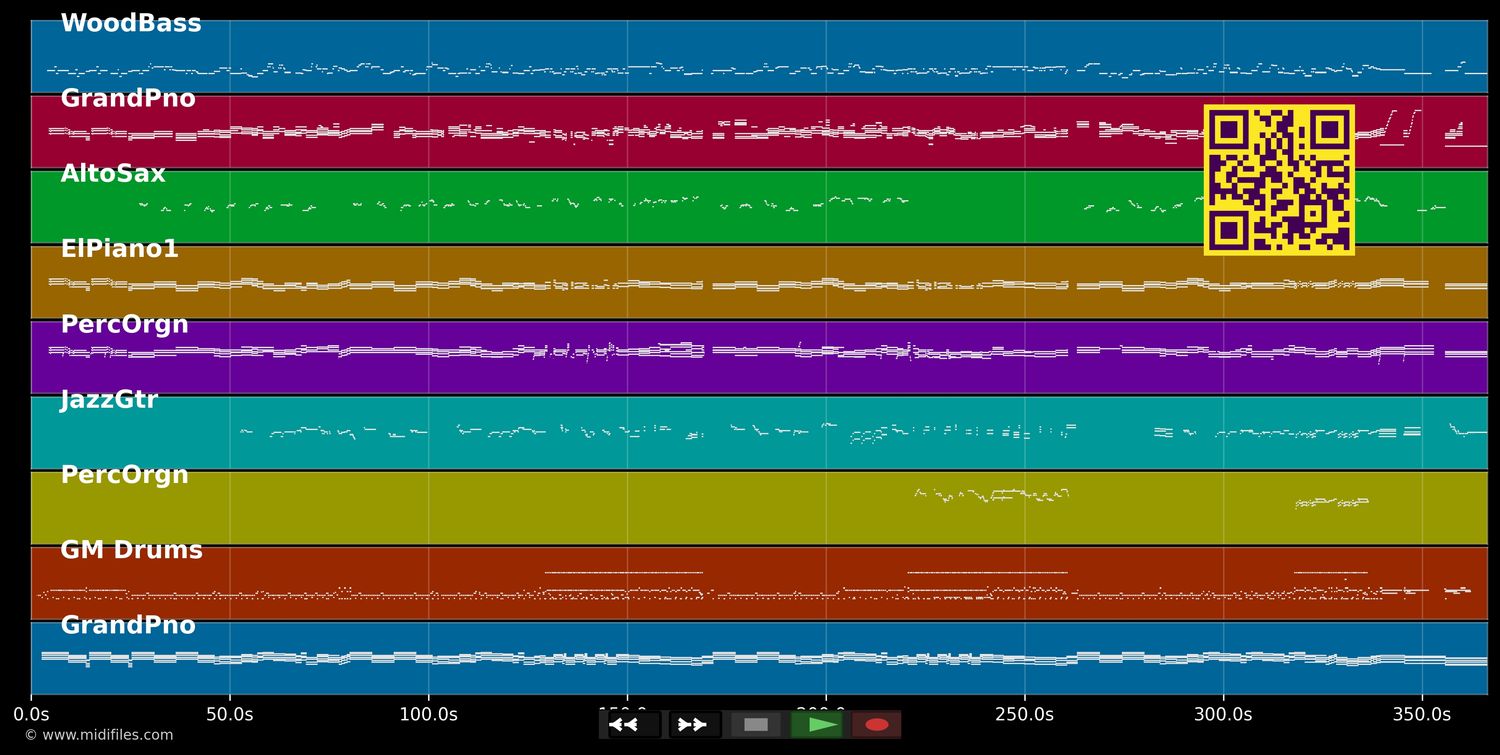The width and height of the screenshot is (1500, 755).
Task: Click the 350.0s time axis label
Action: [1421, 714]
